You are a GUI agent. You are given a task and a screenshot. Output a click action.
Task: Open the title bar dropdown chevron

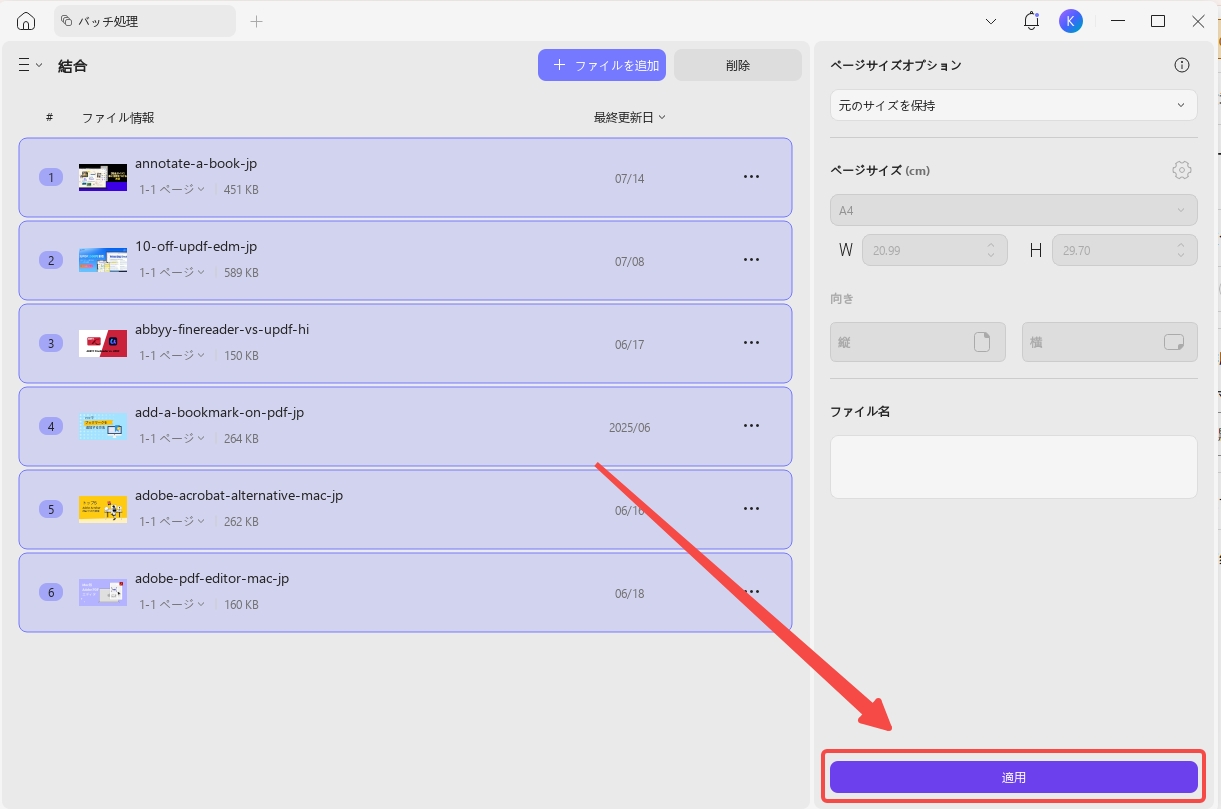[991, 21]
